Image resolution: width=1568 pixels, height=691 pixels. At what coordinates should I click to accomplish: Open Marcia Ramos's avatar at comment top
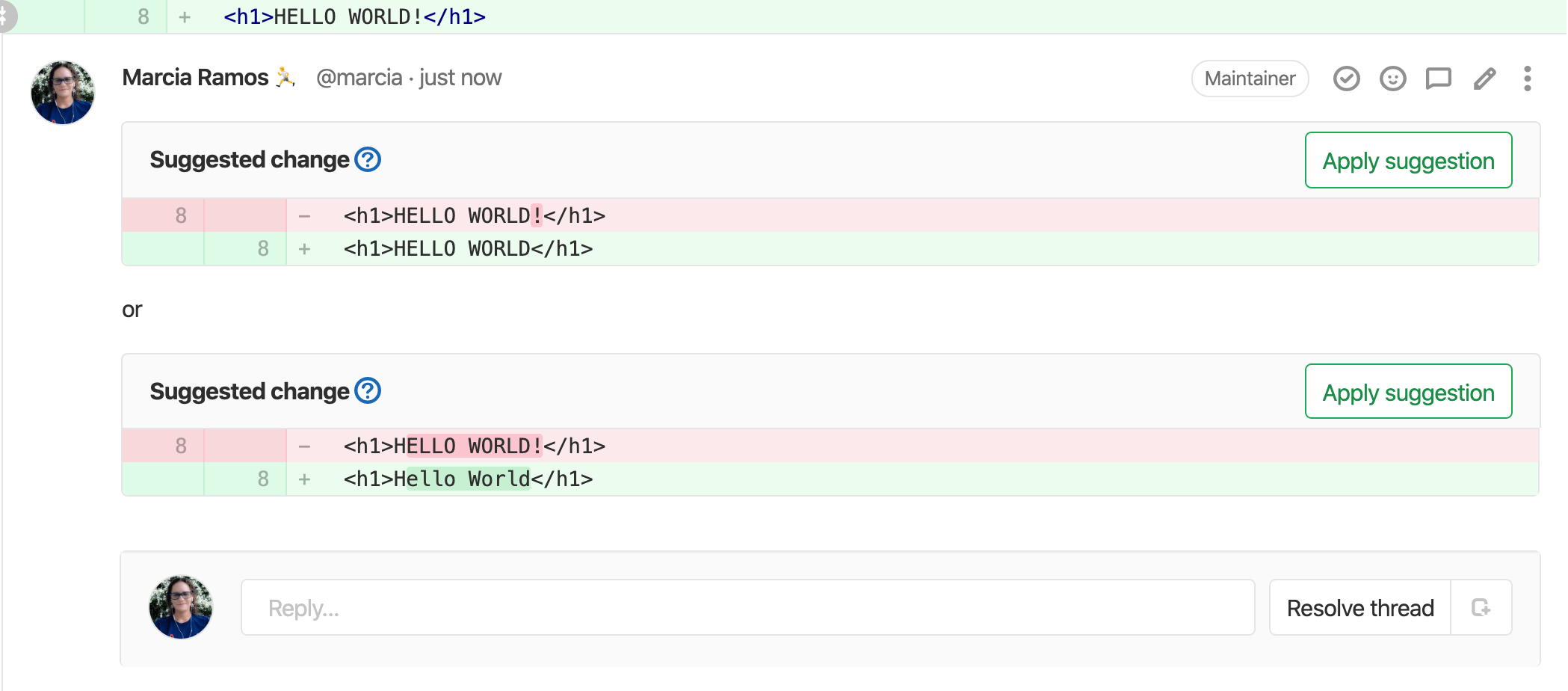pos(63,93)
